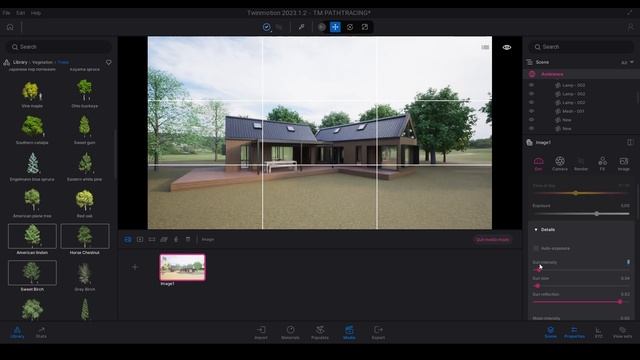Viewport: 640px width, 360px height.
Task: Open the Image settings tab
Action: click(x=623, y=164)
